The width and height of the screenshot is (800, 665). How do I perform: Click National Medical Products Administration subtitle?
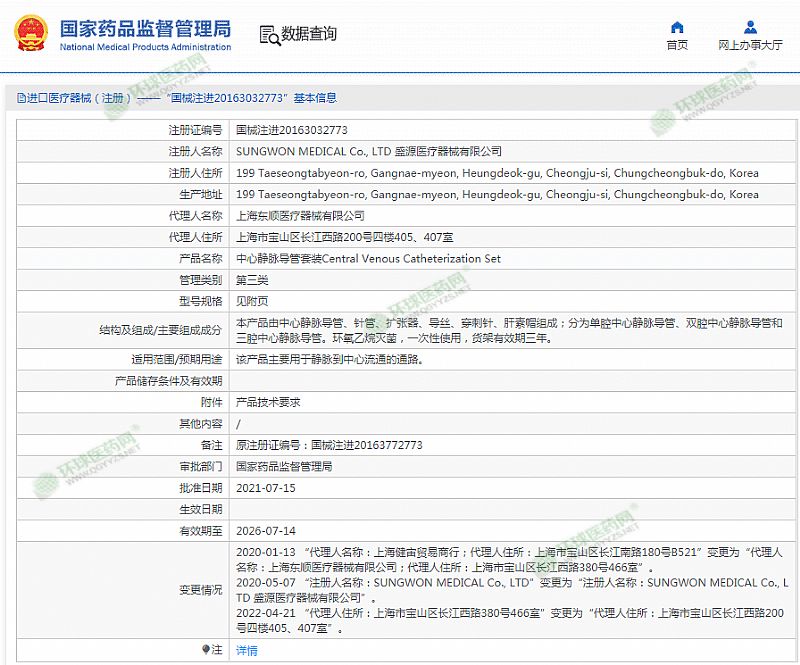point(145,47)
